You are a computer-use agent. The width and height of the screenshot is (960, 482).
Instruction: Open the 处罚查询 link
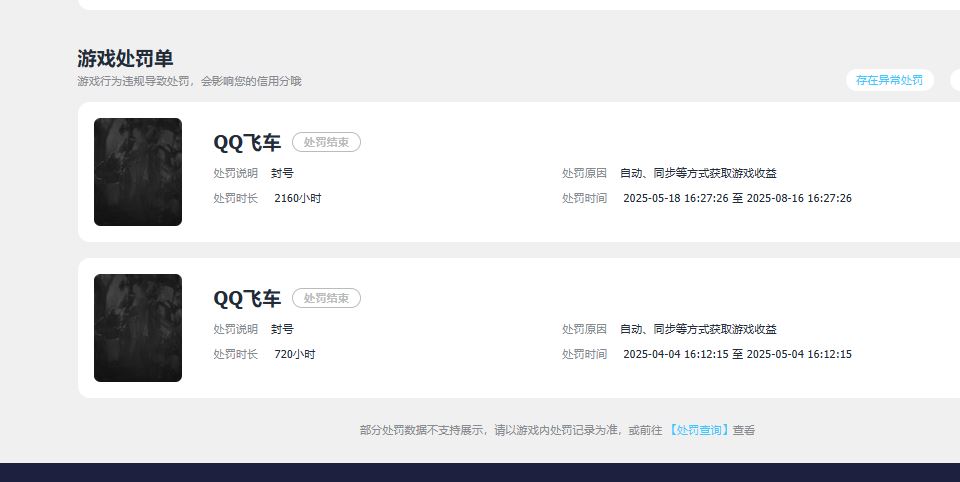[x=698, y=431]
